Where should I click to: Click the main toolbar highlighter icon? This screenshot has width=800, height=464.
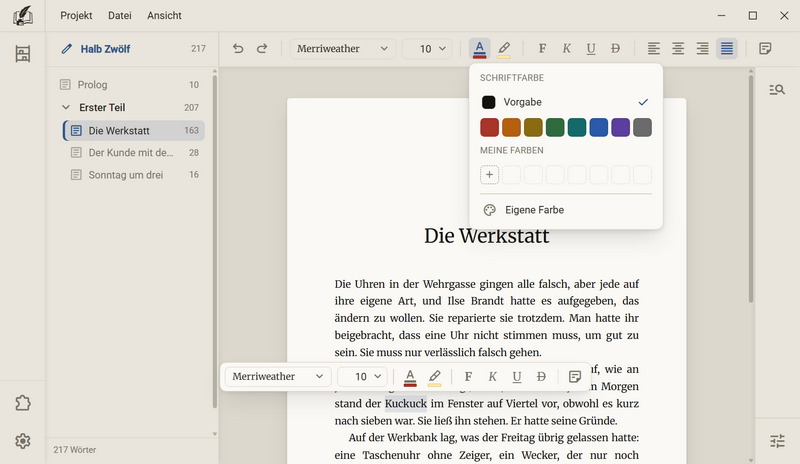(504, 48)
